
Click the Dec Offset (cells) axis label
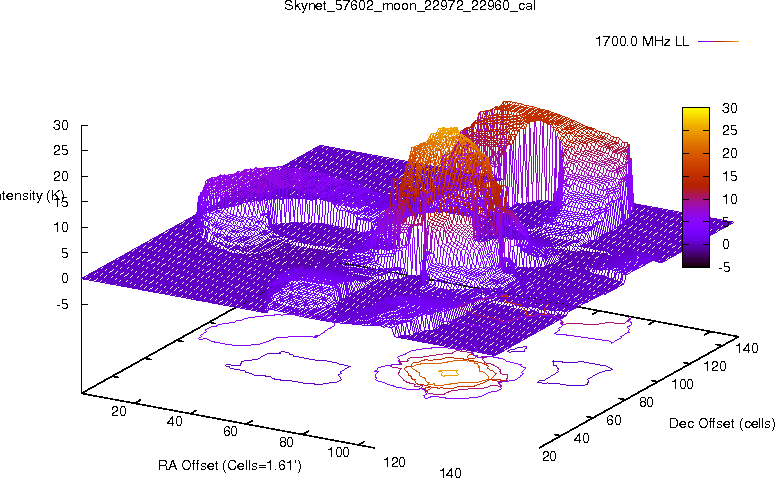[x=722, y=423]
